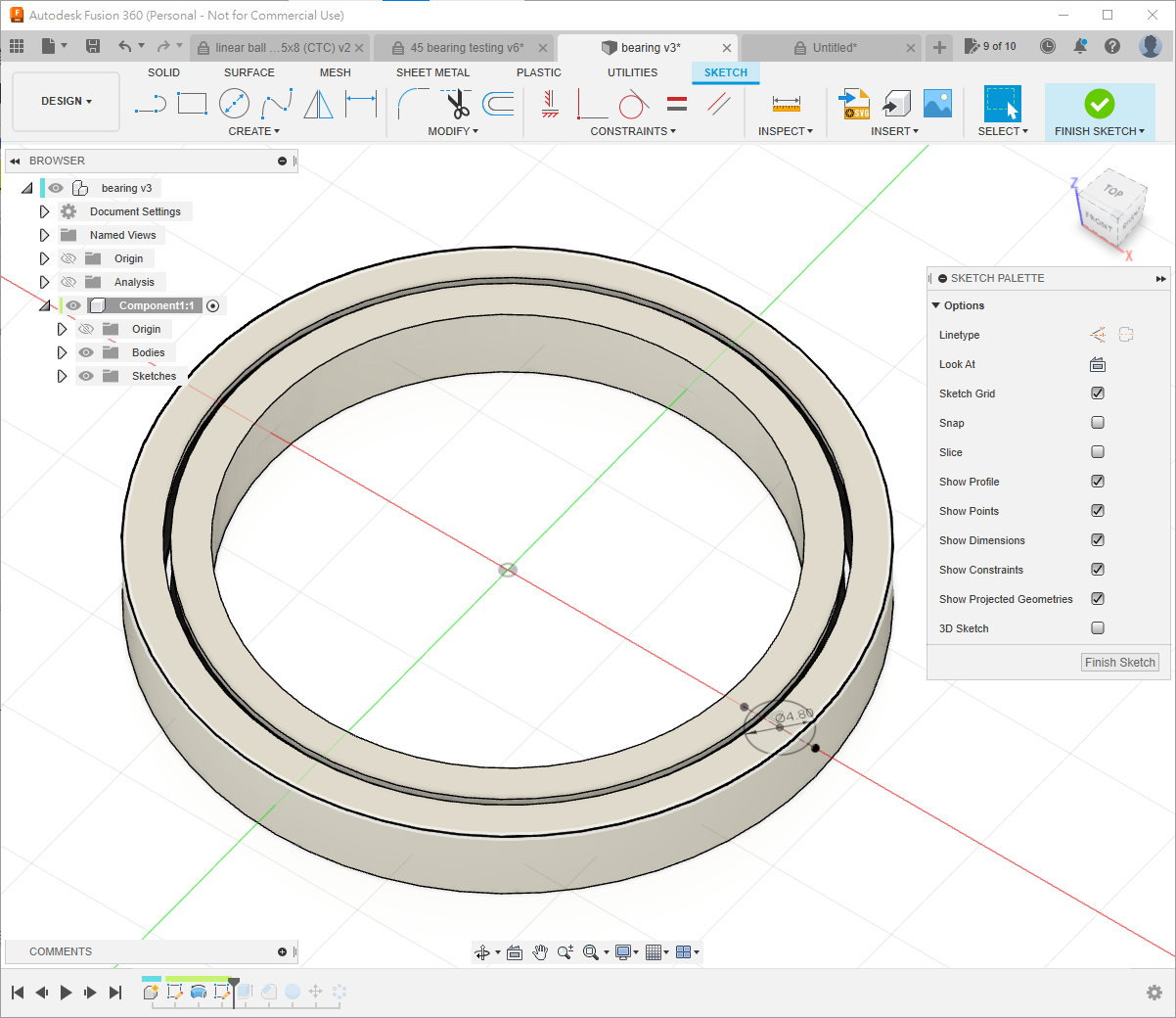Select the Sketch Dimension tool
The height and width of the screenshot is (1018, 1176).
point(361,104)
